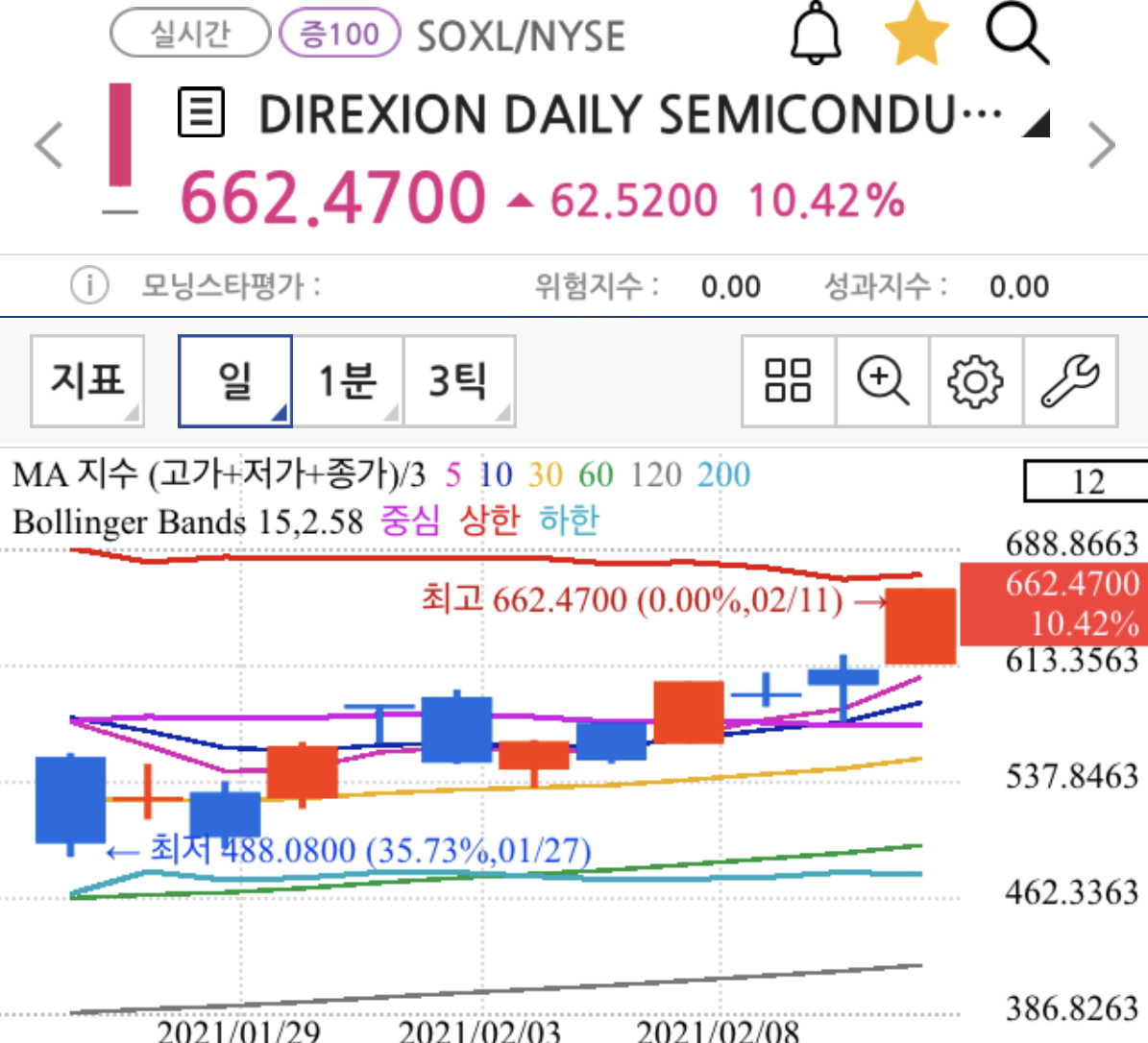1148x1043 pixels.
Task: Click the Morningstar rating info icon
Action: [x=89, y=285]
